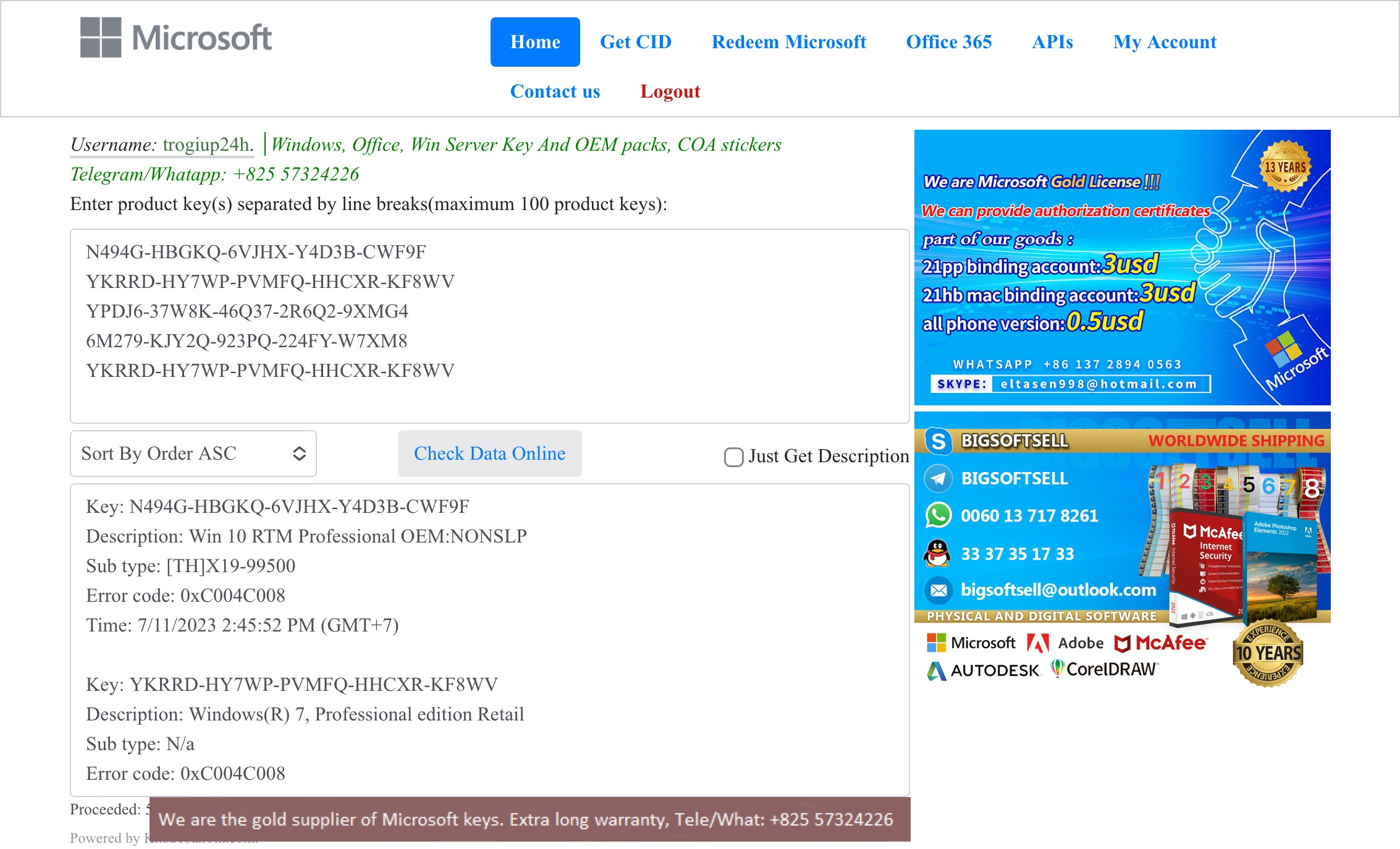Go to the Get CID menu item
The width and height of the screenshot is (1400, 849).
coord(635,42)
